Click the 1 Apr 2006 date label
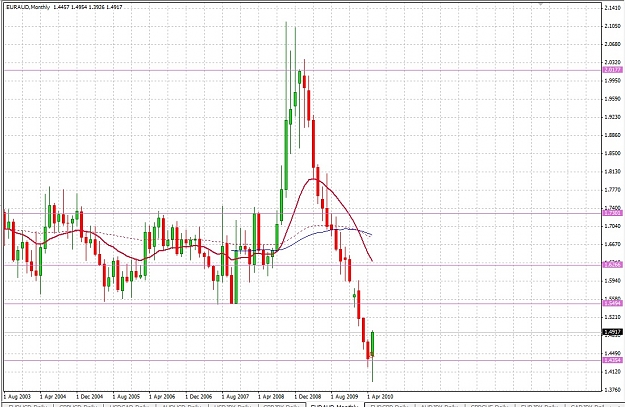 [162, 397]
